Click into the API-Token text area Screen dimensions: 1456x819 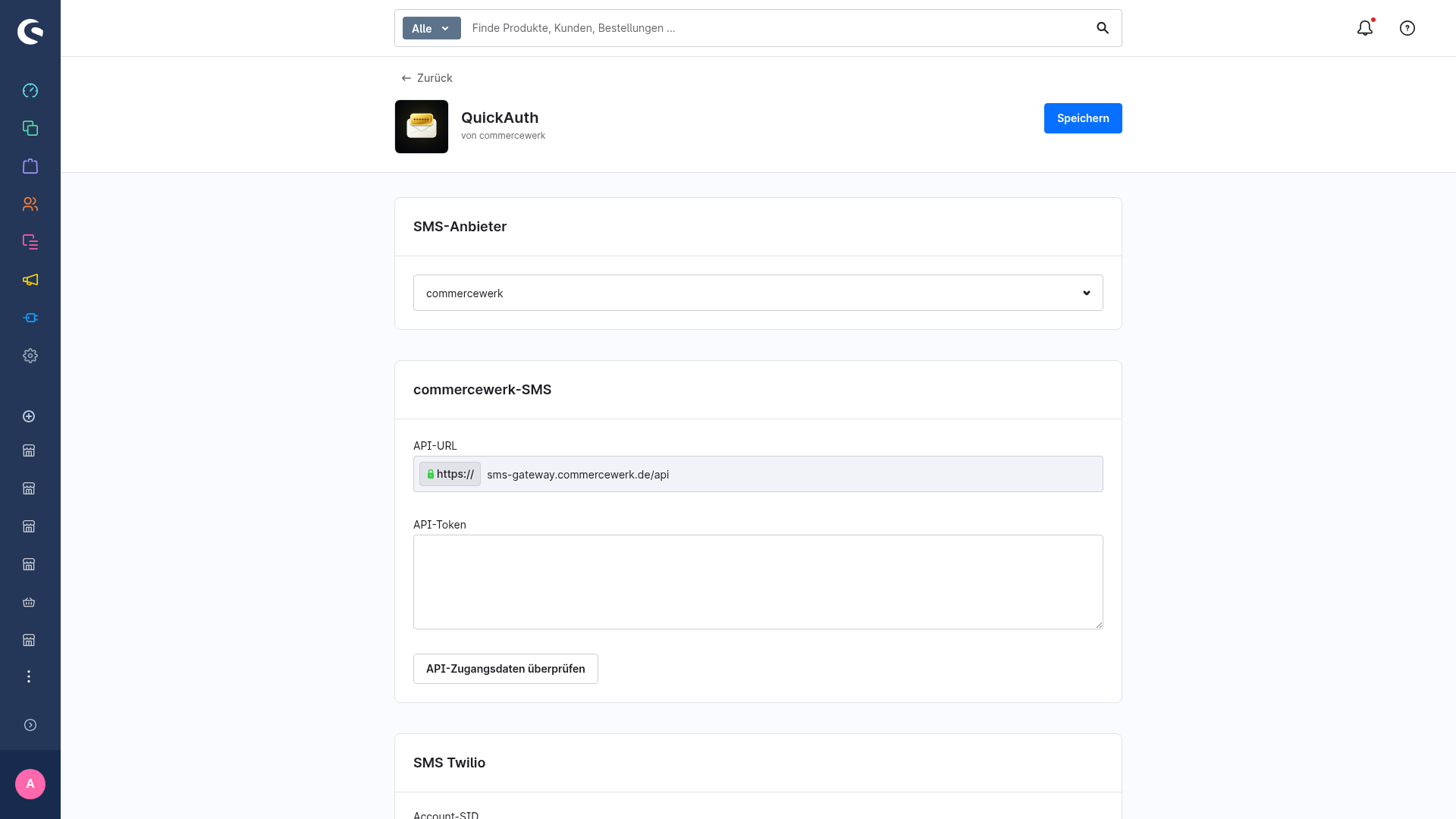758,582
